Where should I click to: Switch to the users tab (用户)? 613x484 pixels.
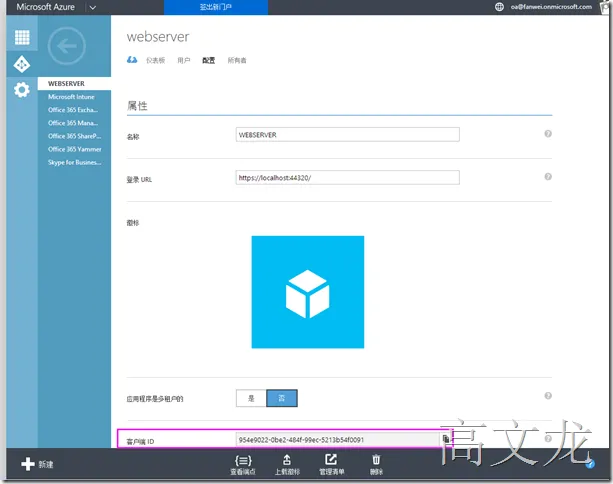[x=183, y=60]
